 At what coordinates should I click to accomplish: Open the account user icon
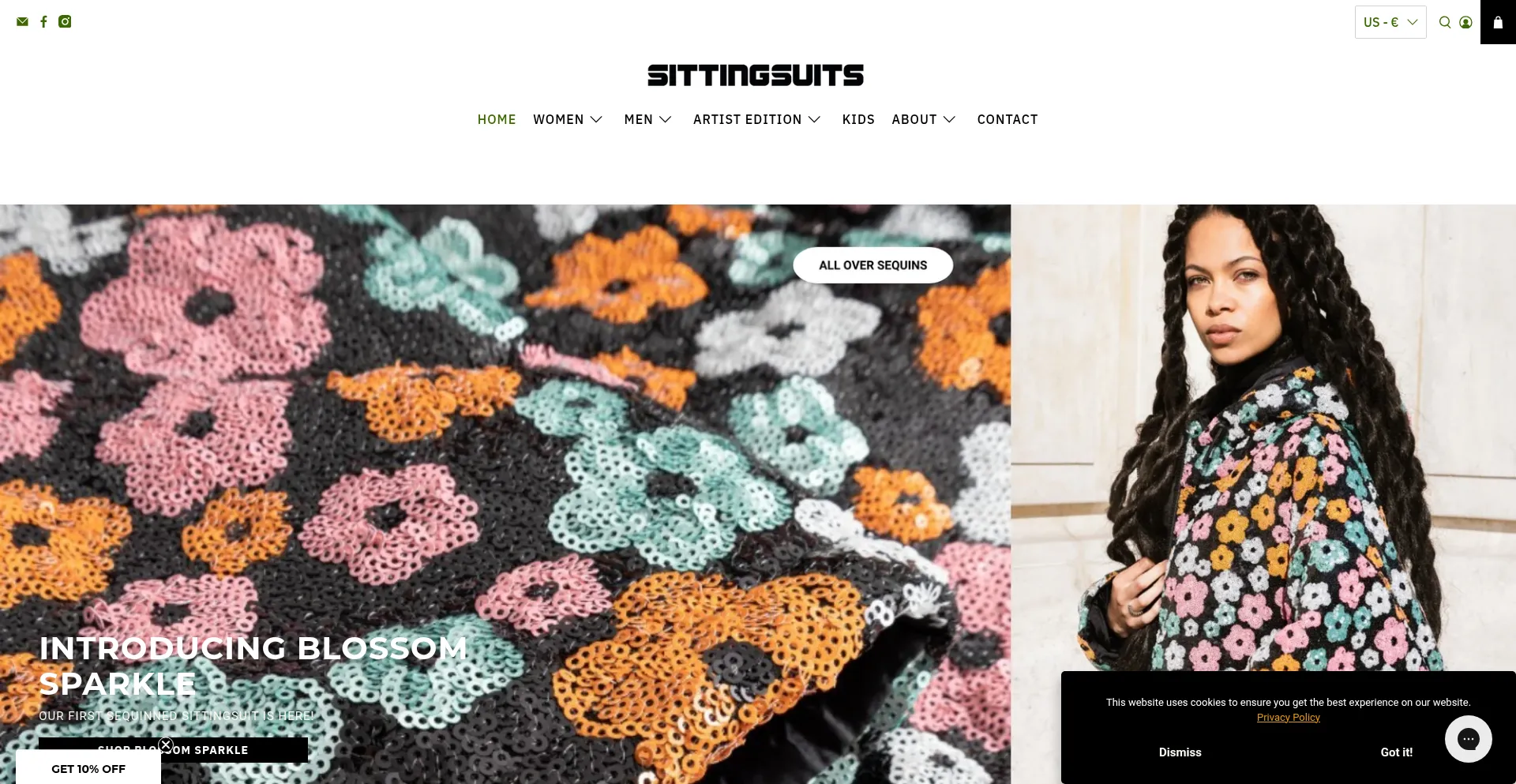[1465, 22]
